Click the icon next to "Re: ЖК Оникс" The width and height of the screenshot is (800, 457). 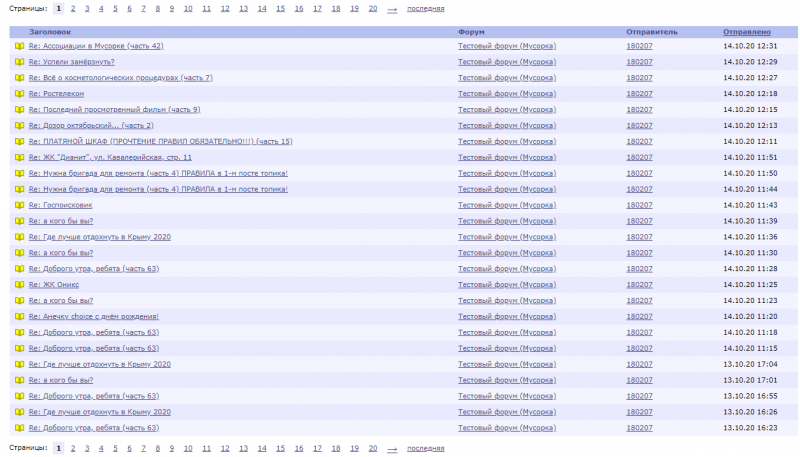coord(19,285)
